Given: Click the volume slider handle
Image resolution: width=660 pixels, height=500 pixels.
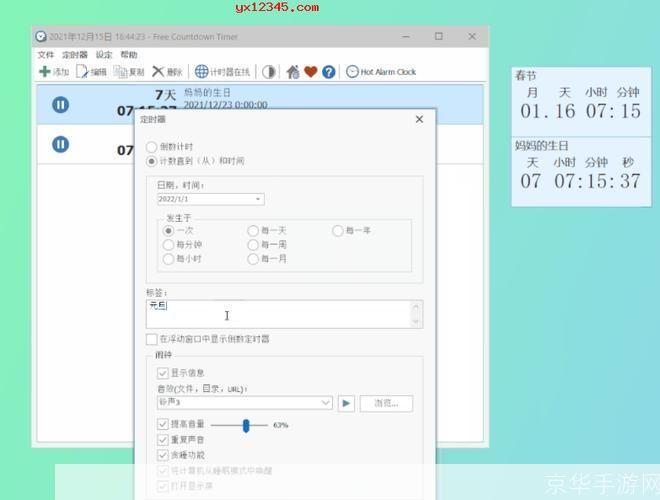Looking at the screenshot, I should pos(246,426).
